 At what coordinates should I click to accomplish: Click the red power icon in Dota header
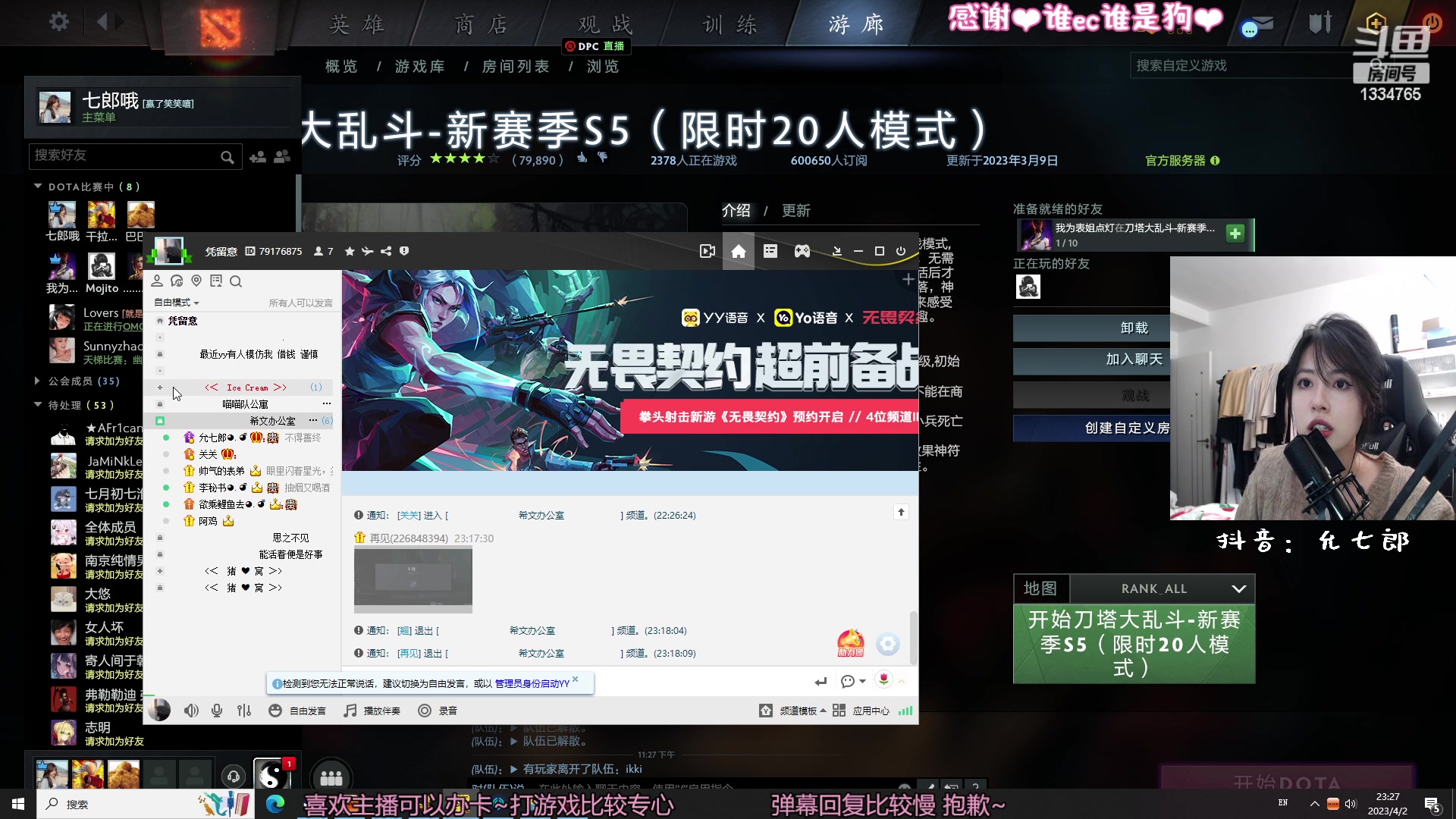pyautogui.click(x=1432, y=22)
